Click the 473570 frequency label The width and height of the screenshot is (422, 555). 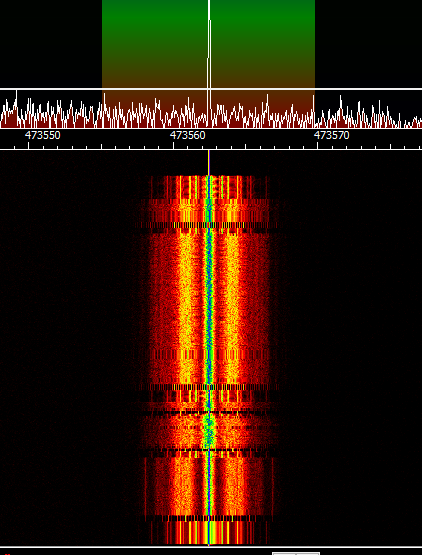pos(332,136)
